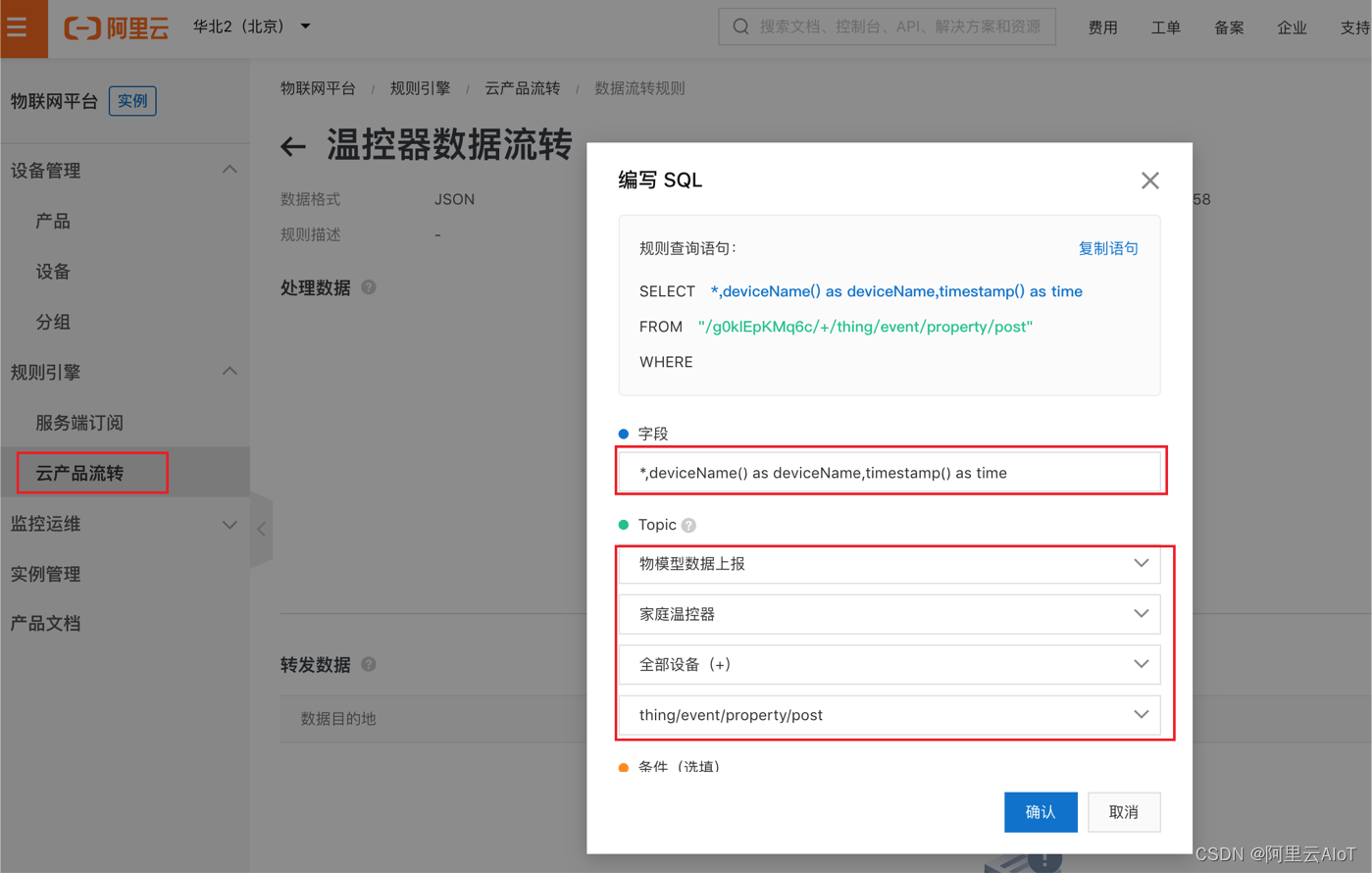Open 产品 in the sidebar
The width and height of the screenshot is (1372, 873).
[x=53, y=221]
